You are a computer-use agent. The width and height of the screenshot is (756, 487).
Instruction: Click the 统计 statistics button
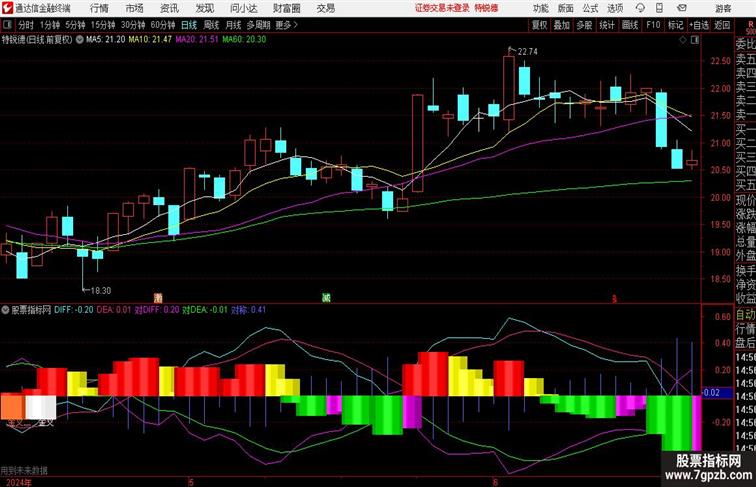[x=607, y=25]
